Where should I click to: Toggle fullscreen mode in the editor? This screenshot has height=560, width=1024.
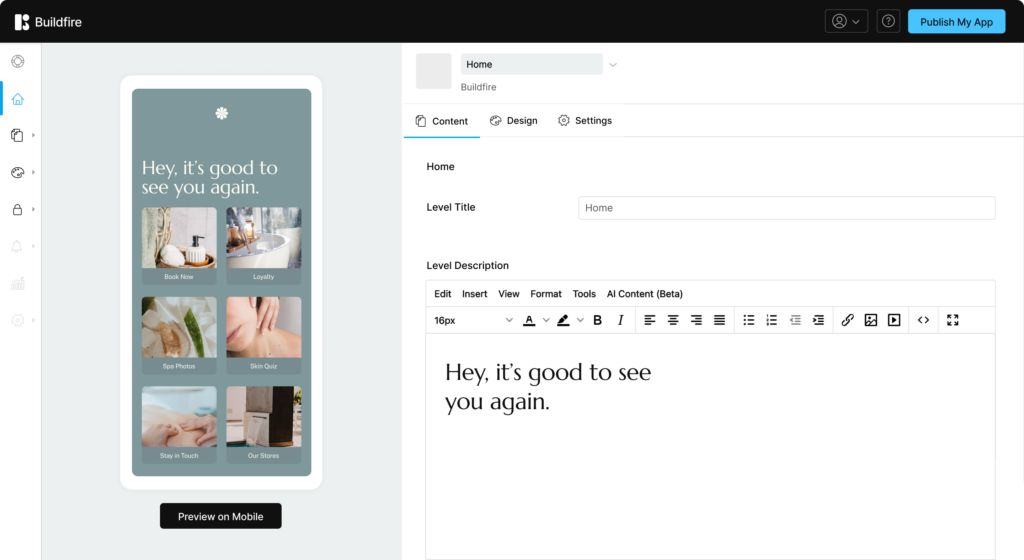953,320
